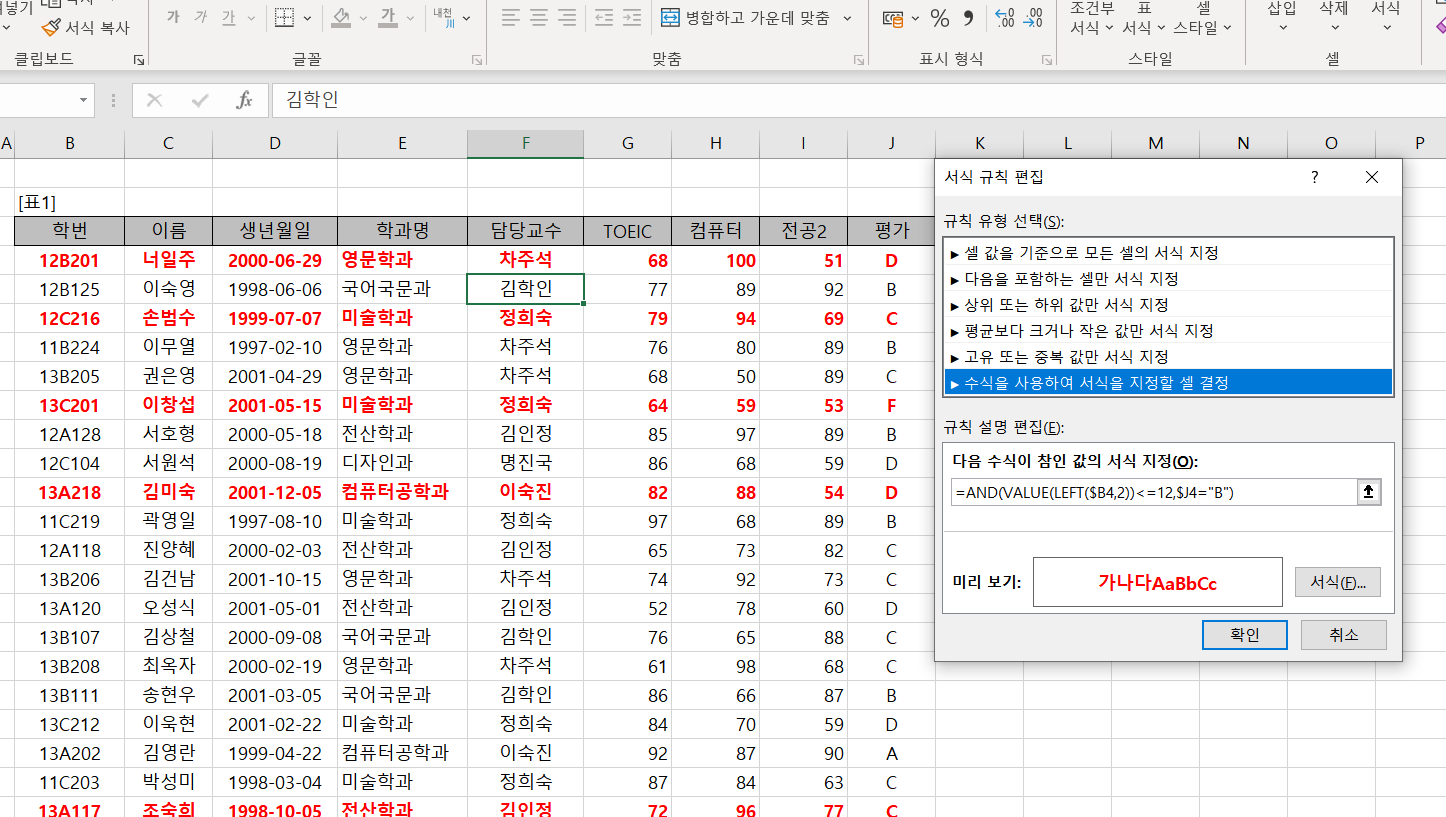The height and width of the screenshot is (817, 1446).
Task: Apply Percent Style number format
Action: (x=939, y=18)
